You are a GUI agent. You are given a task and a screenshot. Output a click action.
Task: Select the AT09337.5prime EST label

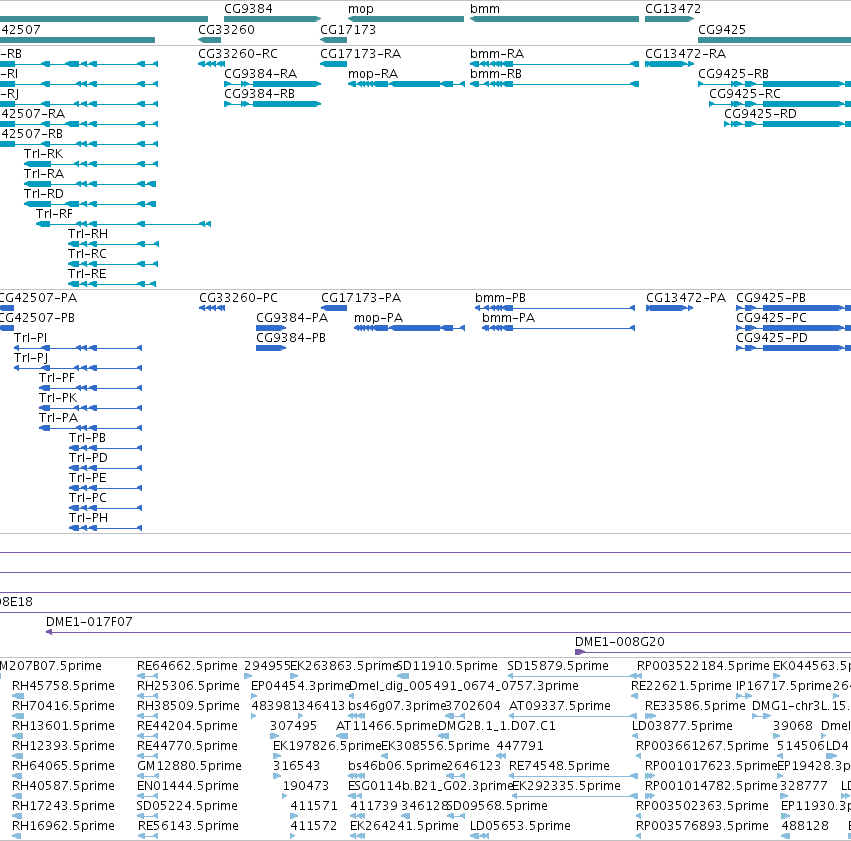point(560,706)
